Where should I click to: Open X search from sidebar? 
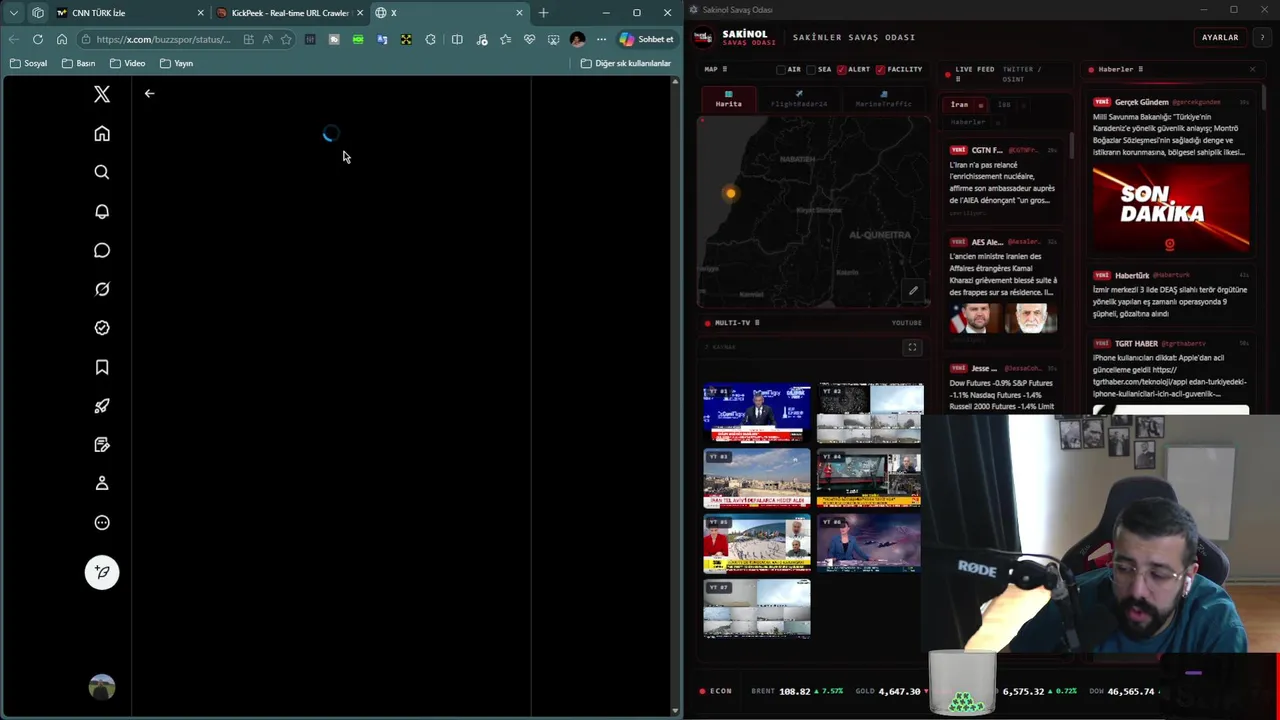[102, 172]
